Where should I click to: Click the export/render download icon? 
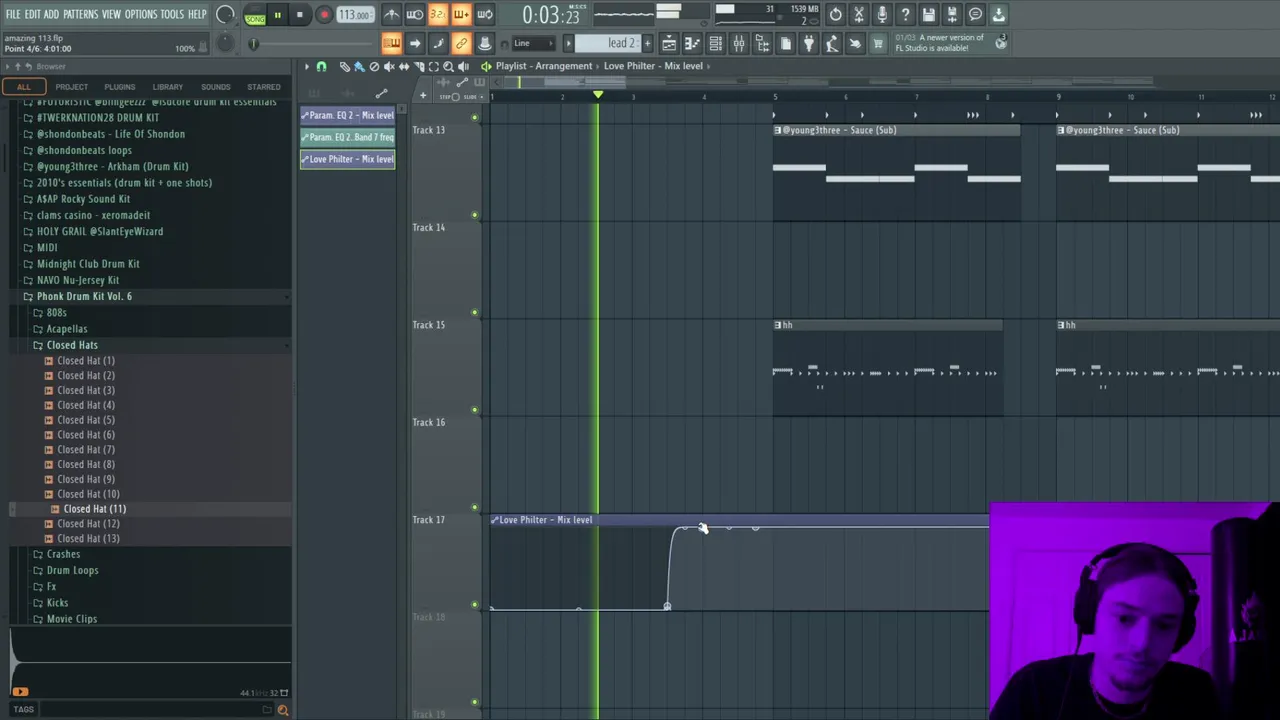pos(998,15)
